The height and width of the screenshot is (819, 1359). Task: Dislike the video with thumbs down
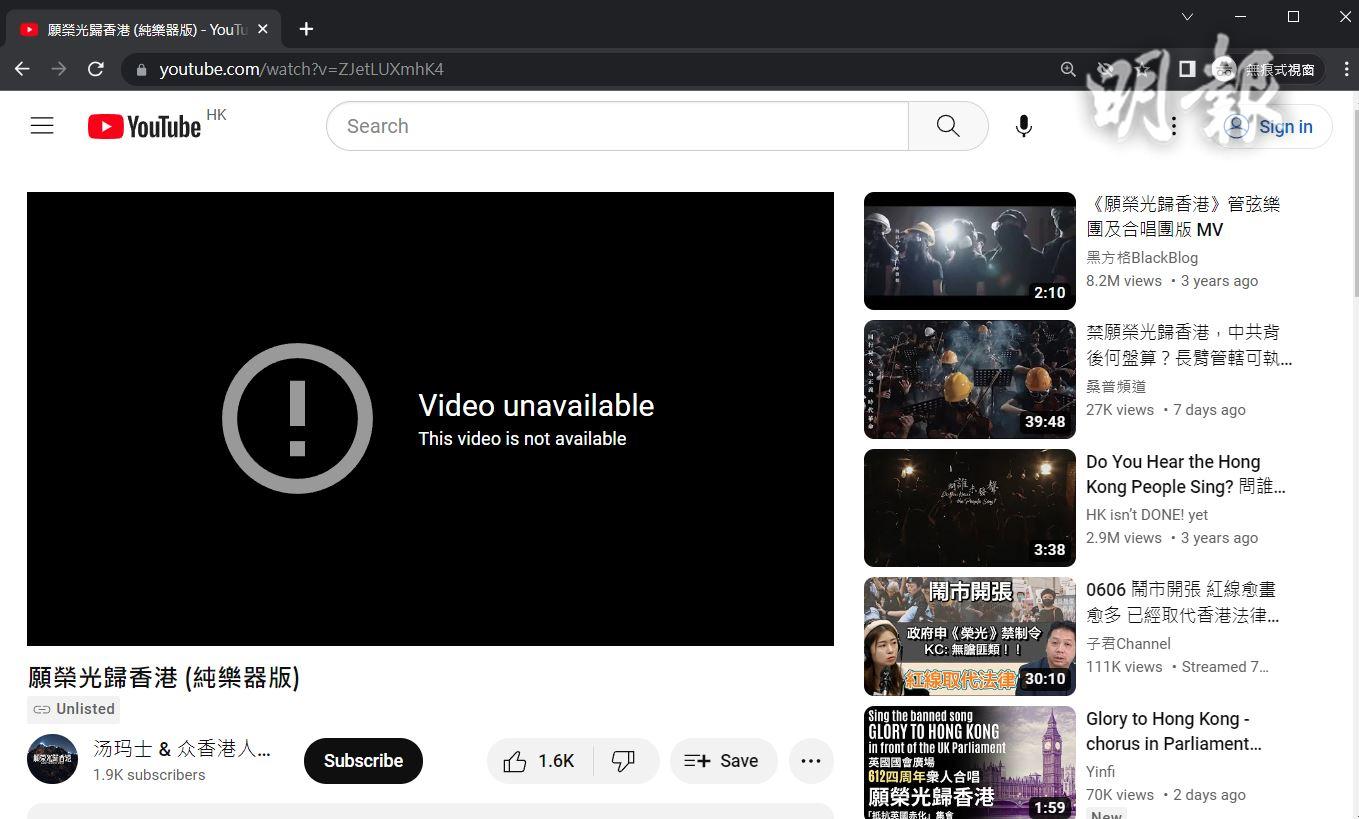[x=624, y=761]
